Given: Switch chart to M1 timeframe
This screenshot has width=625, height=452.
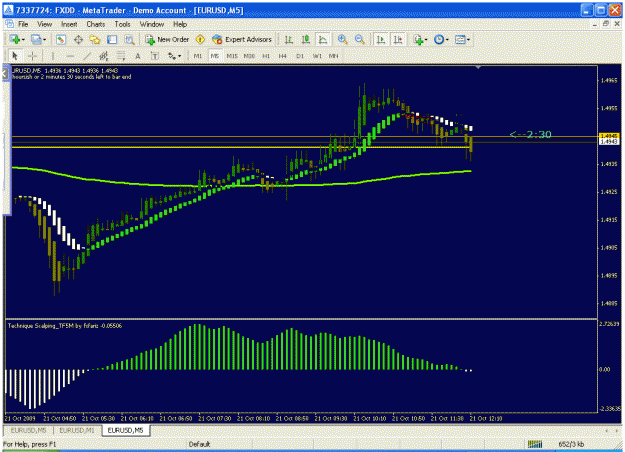Looking at the screenshot, I should coord(198,56).
